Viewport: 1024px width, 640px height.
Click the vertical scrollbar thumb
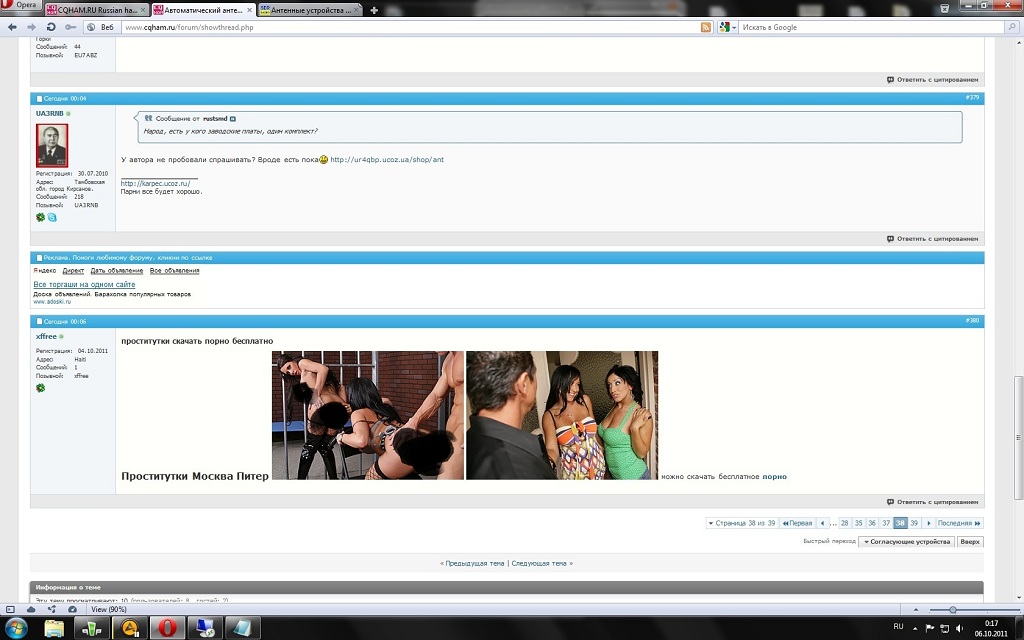pos(1018,437)
